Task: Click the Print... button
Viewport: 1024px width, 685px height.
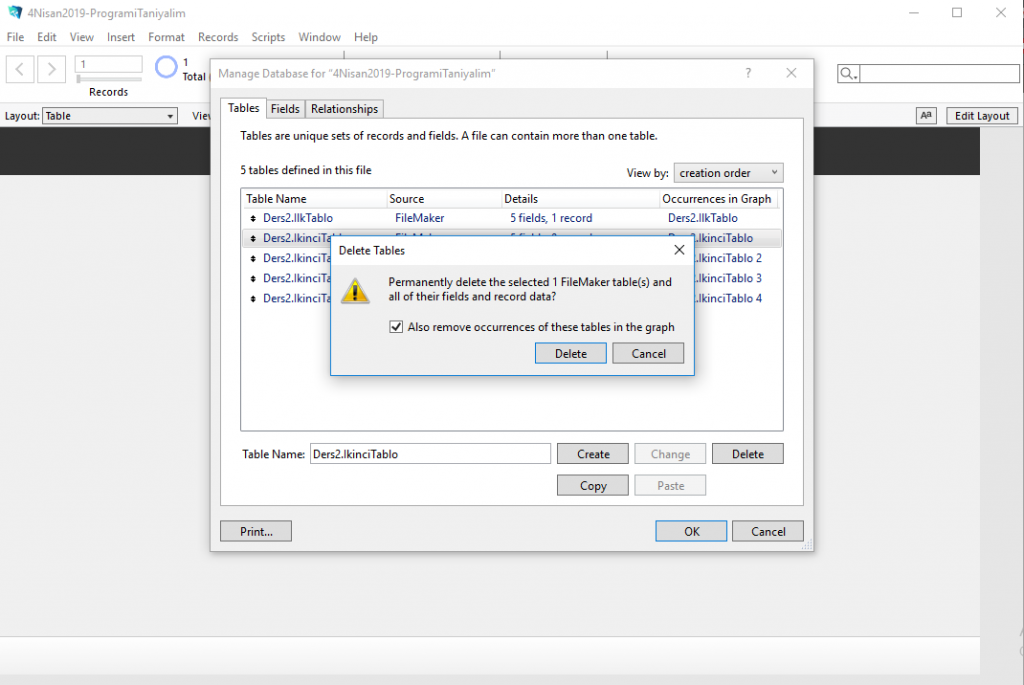Action: tap(256, 532)
